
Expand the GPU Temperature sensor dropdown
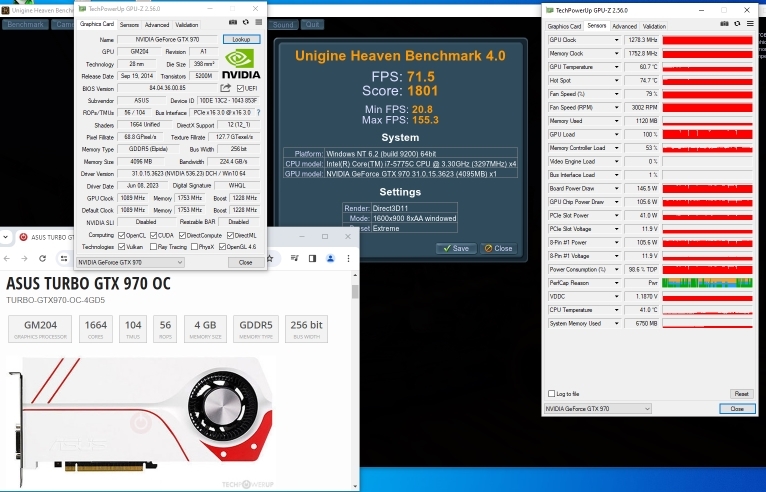(617, 67)
